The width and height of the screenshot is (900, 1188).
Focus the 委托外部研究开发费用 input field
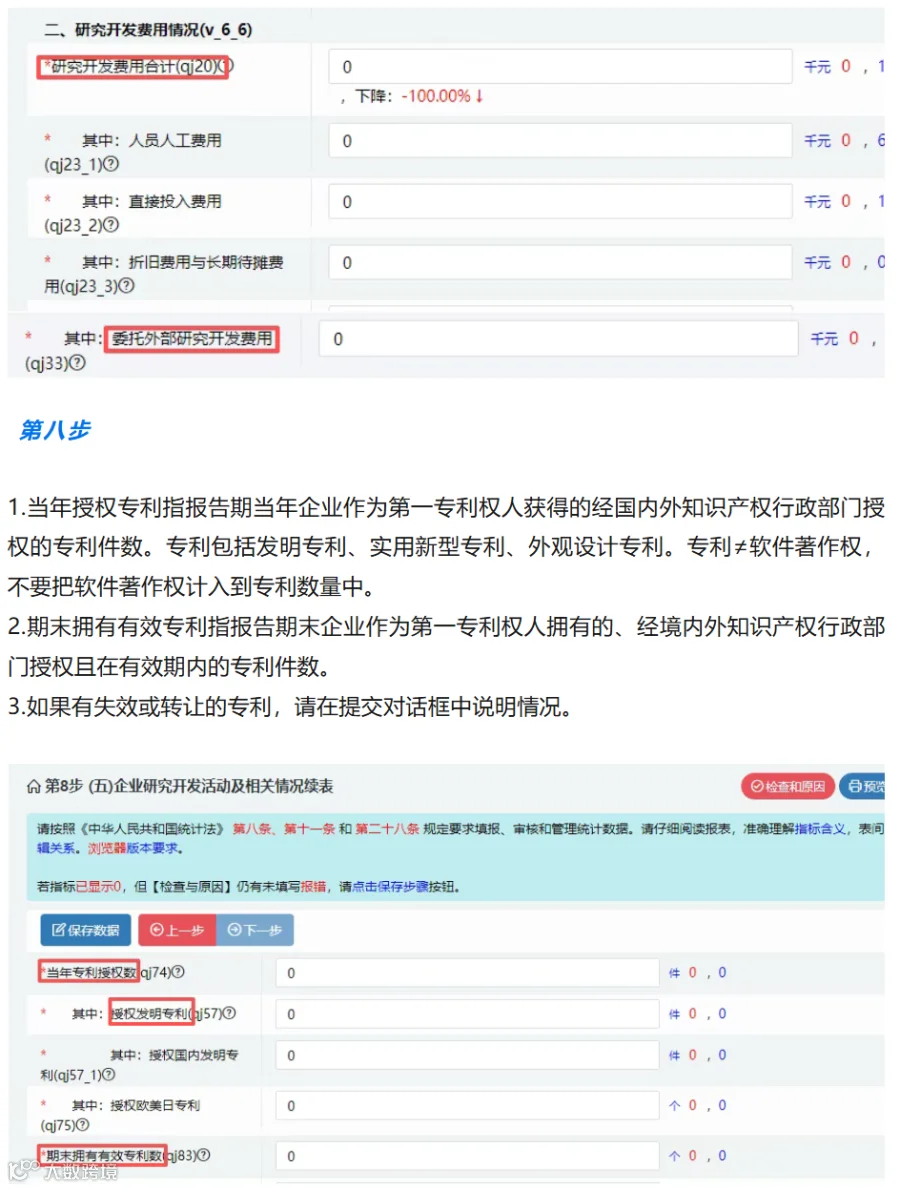[558, 339]
